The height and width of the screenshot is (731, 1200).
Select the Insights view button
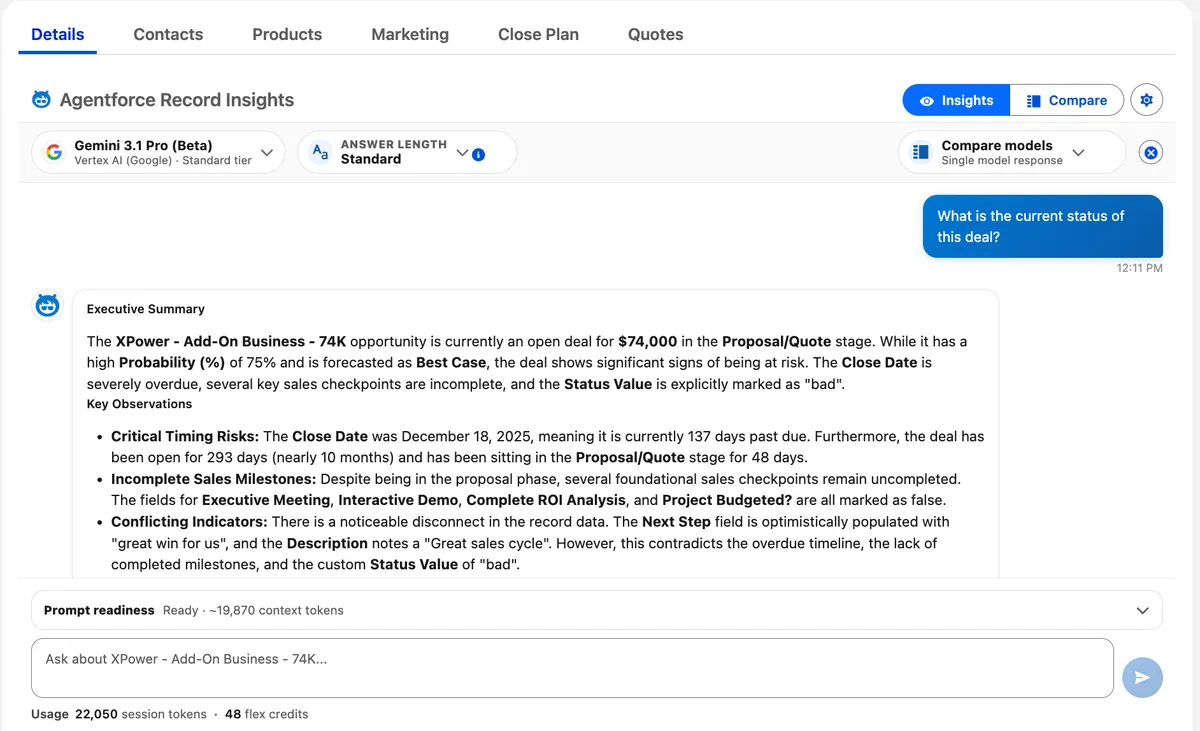tap(956, 100)
